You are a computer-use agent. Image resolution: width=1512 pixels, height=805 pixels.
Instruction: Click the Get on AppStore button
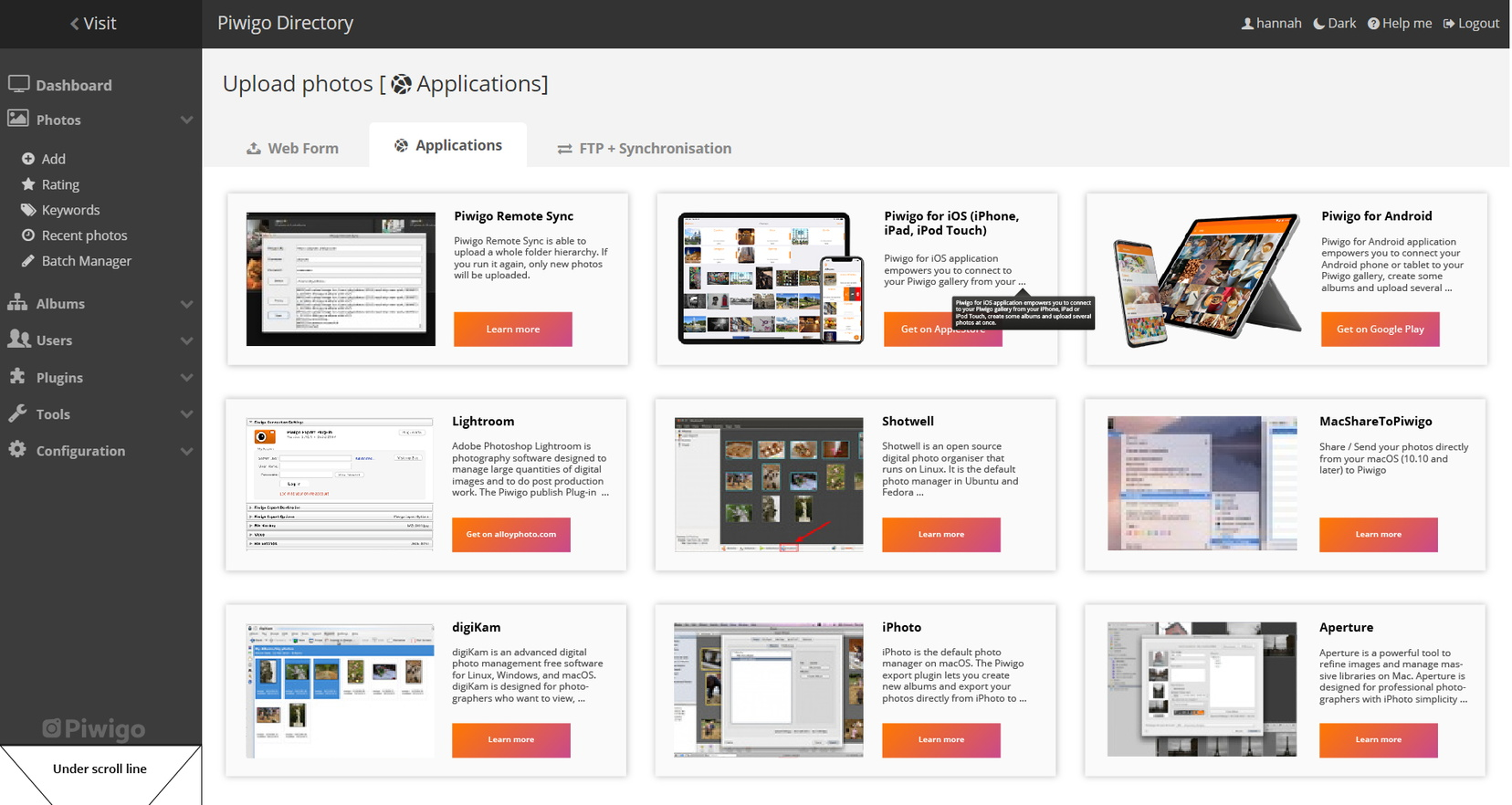point(942,329)
